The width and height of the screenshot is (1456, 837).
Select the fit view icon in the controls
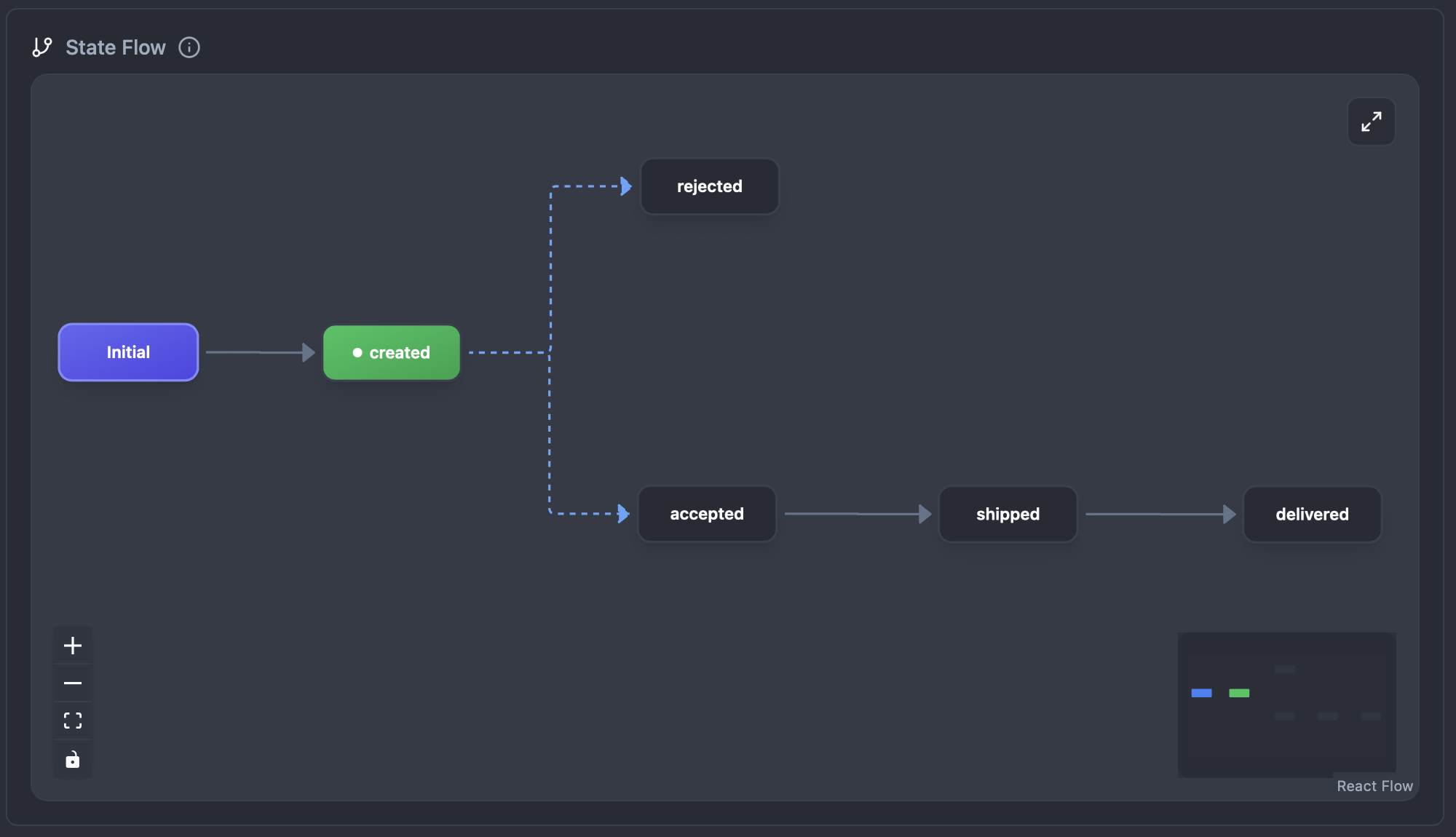(72, 721)
